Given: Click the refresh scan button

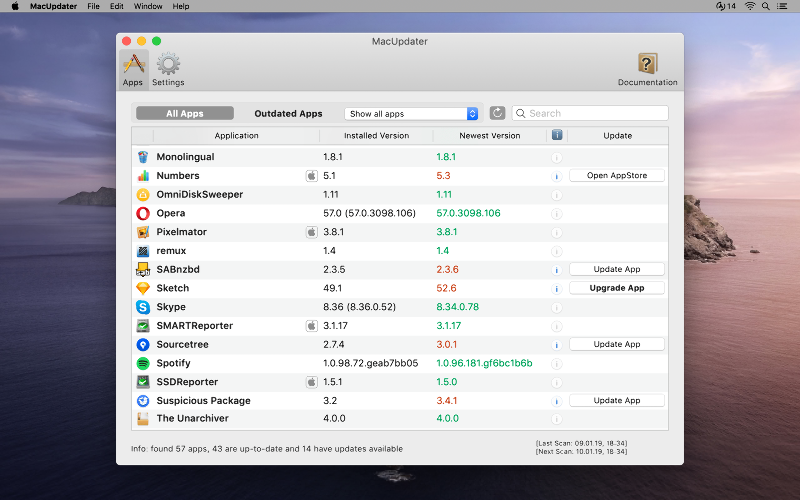Looking at the screenshot, I should click(497, 114).
